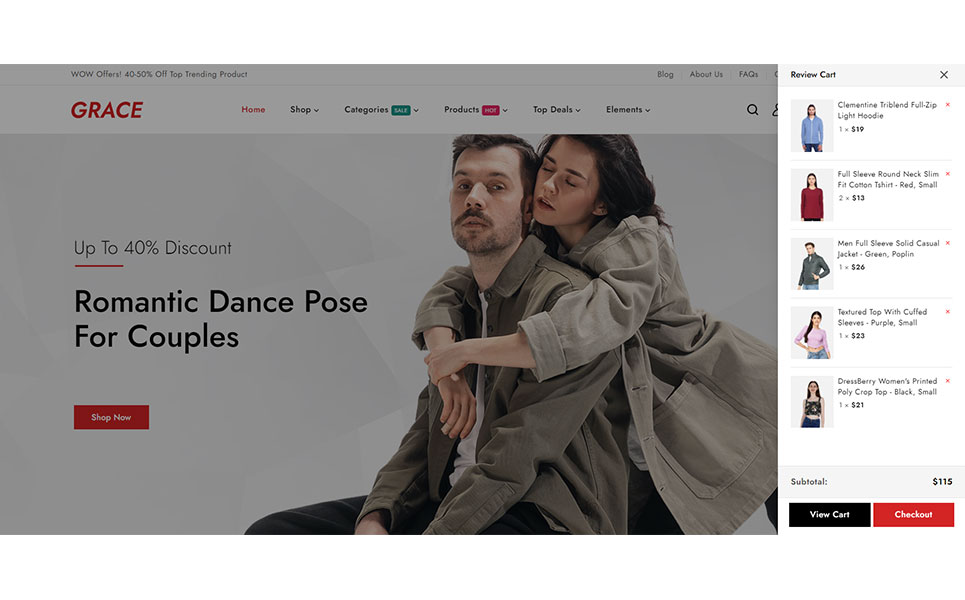Viewport: 965px width, 600px height.
Task: Close the Review Cart panel
Action: click(x=943, y=75)
